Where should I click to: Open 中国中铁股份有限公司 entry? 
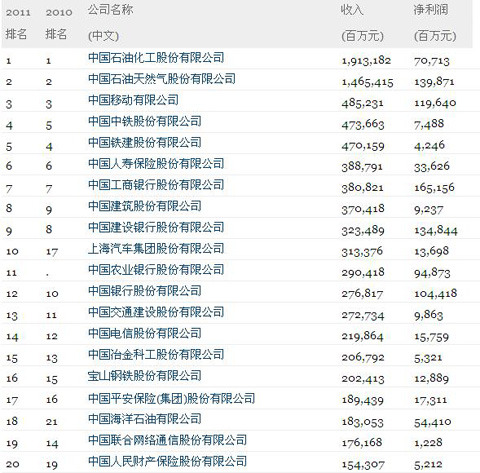145,121
